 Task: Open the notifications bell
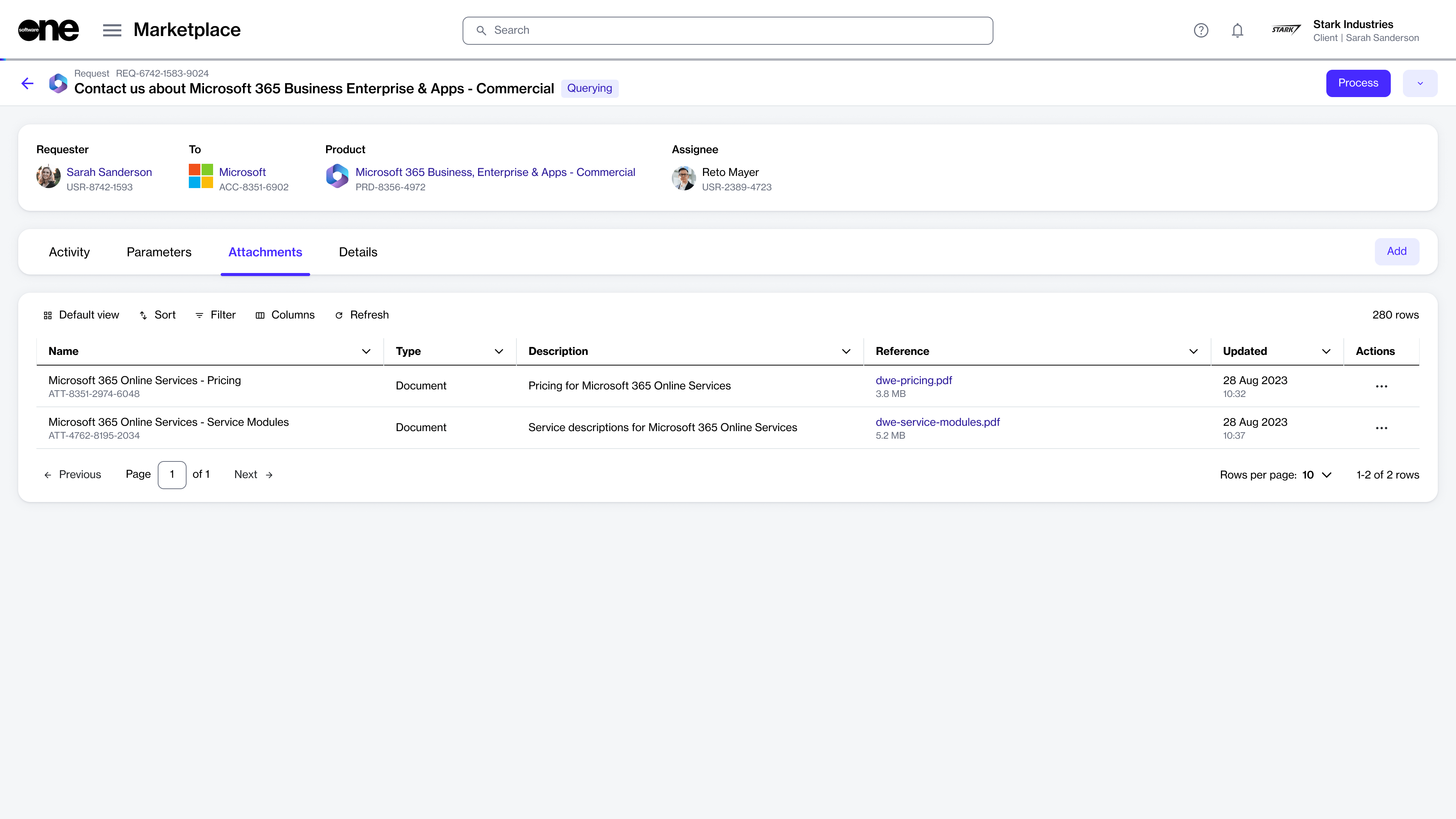(1237, 30)
